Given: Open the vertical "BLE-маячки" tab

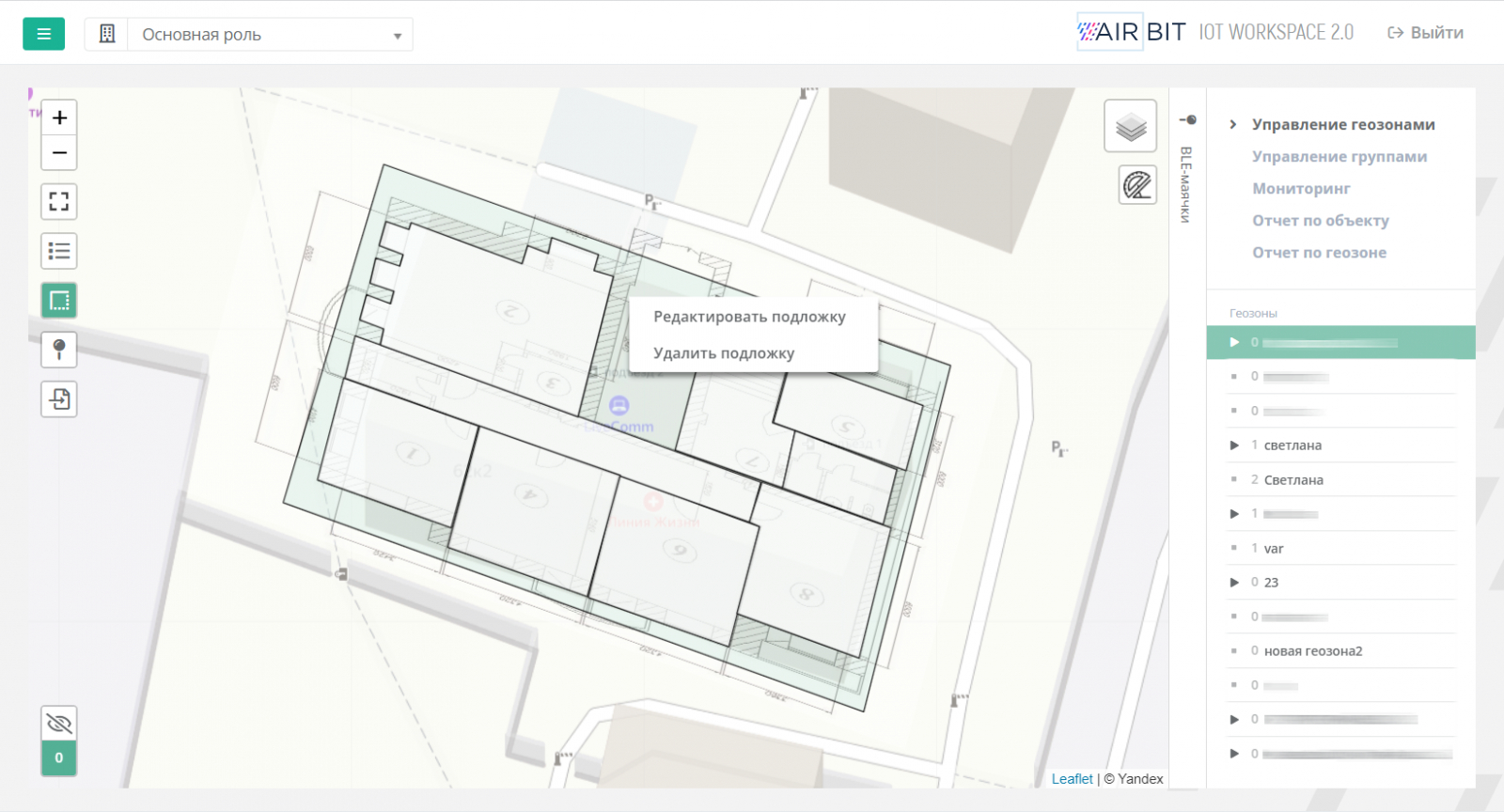Looking at the screenshot, I should 1185,184.
